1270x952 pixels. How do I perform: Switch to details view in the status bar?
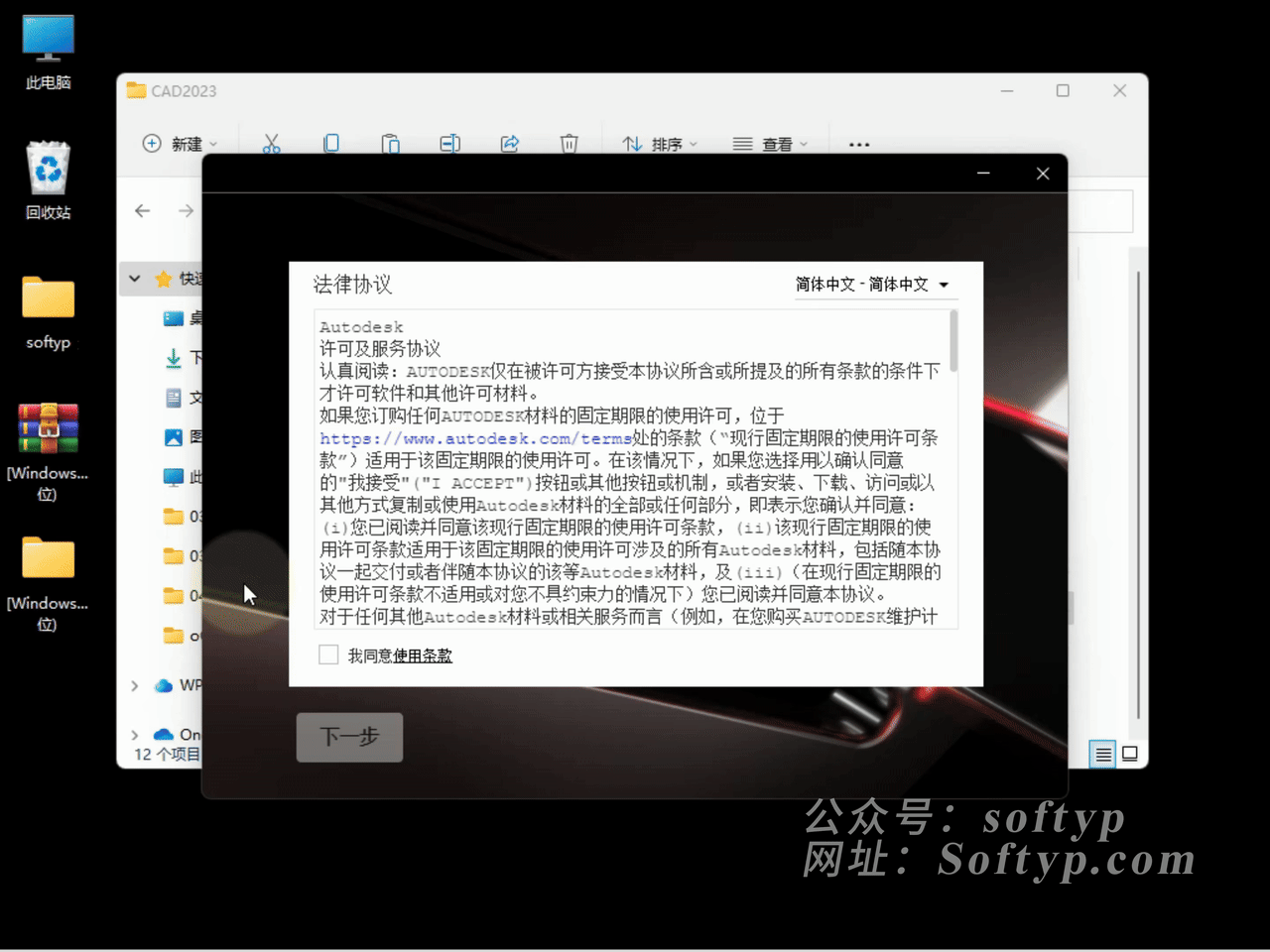click(1101, 754)
